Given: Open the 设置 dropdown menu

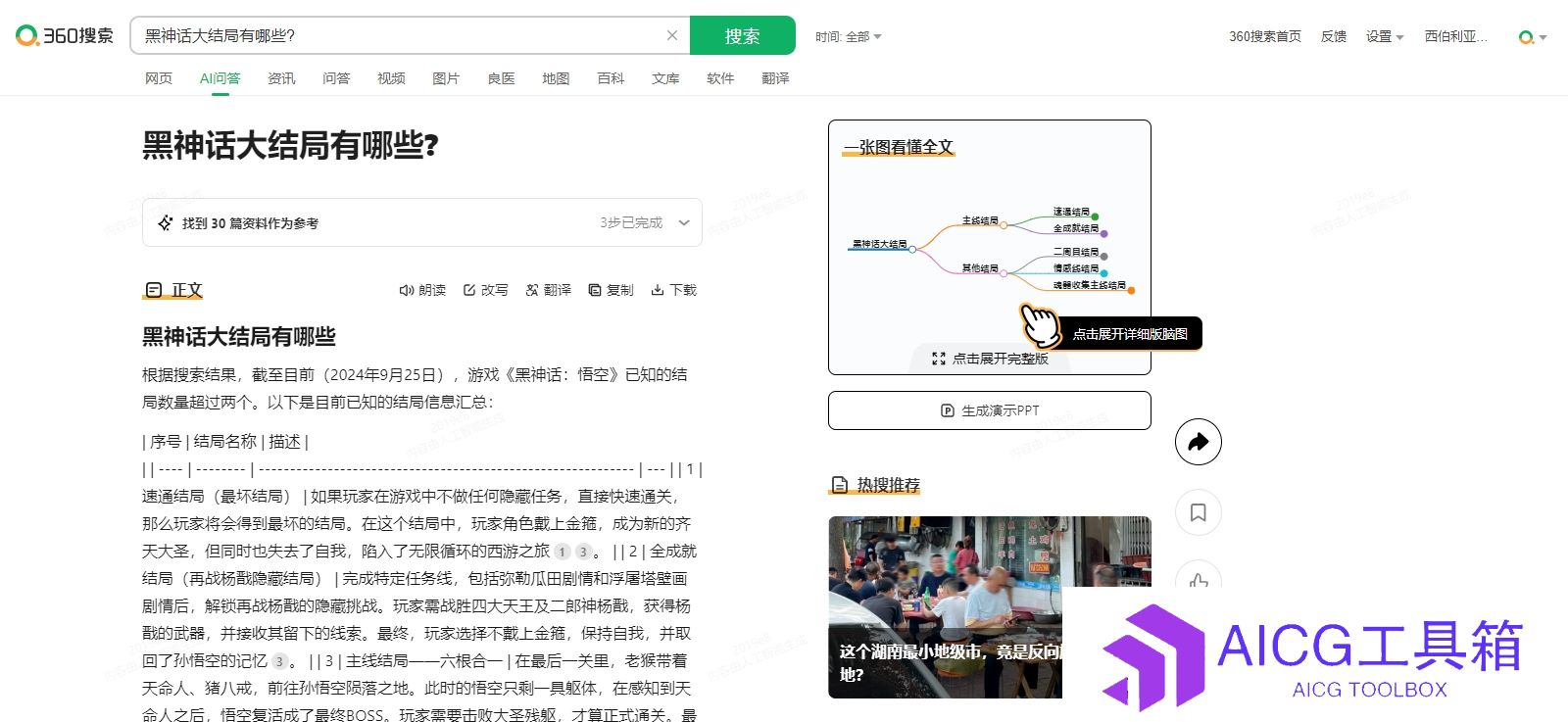Looking at the screenshot, I should pos(1385,36).
